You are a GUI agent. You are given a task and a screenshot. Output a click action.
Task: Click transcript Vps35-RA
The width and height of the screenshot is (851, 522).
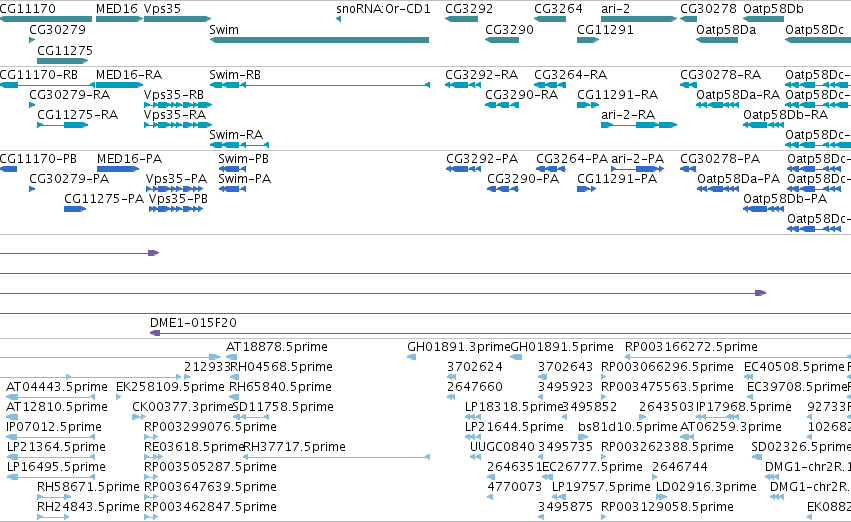(175, 115)
